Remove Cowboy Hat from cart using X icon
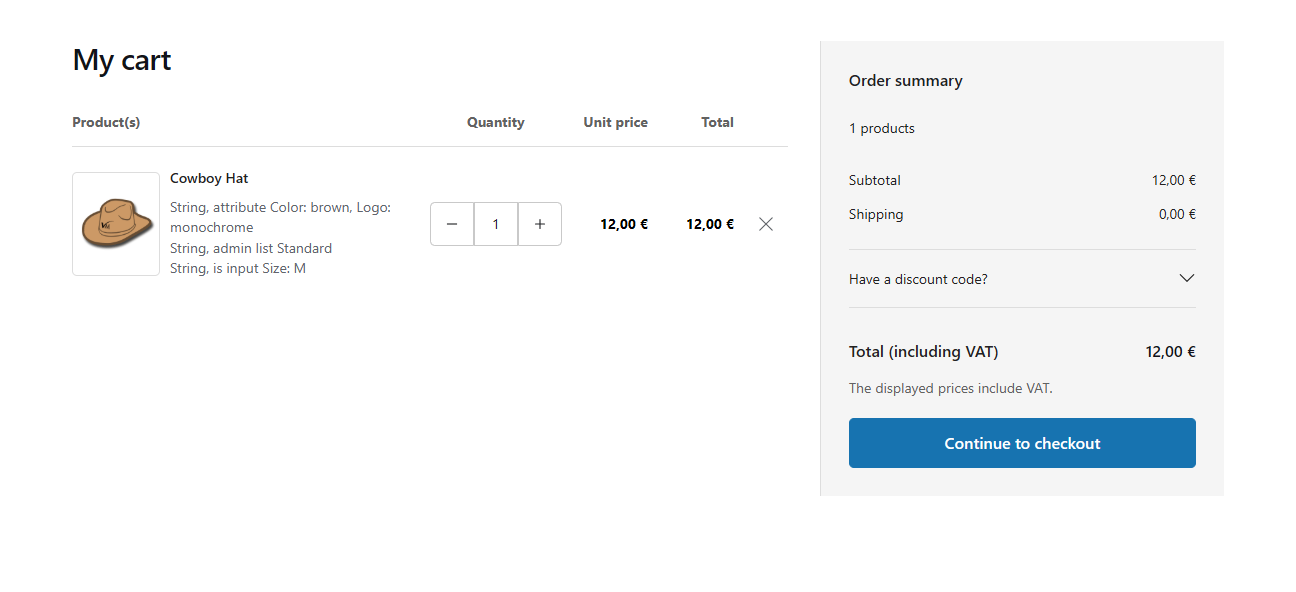Screen dimensions: 1296x592 coord(766,224)
